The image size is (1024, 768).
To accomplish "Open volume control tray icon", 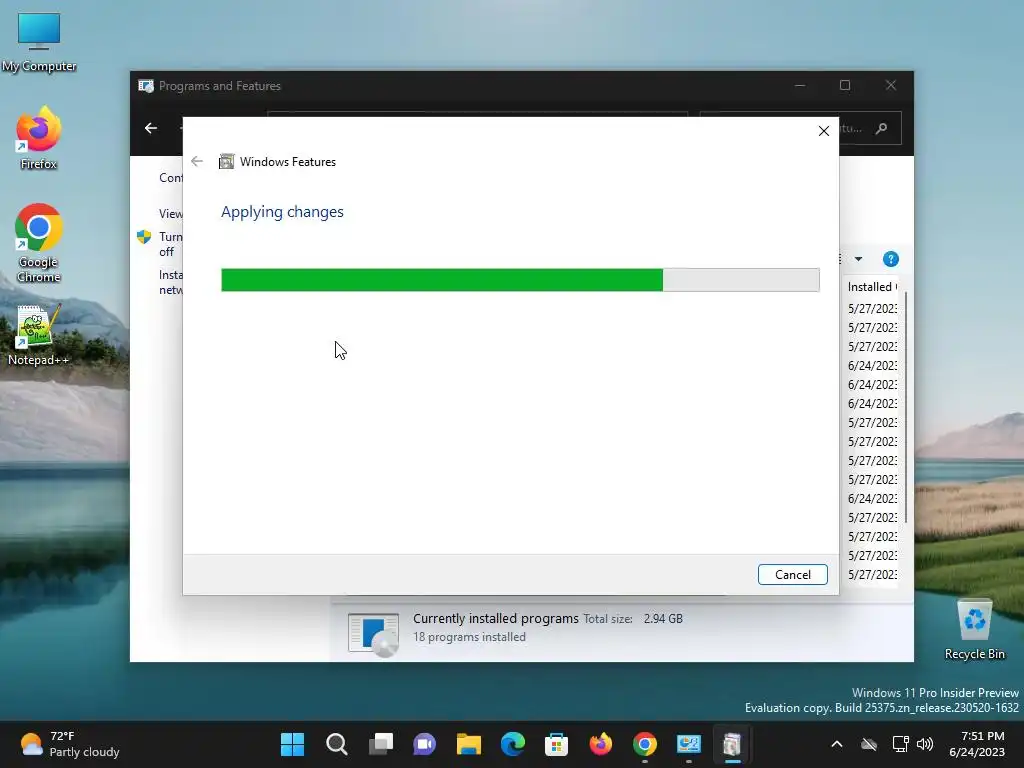I will 925,744.
